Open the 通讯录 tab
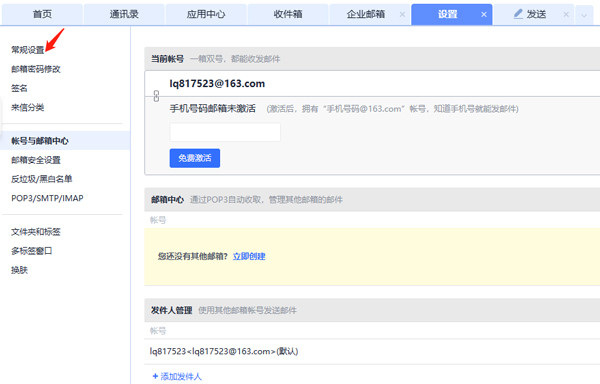The width and height of the screenshot is (600, 384). [x=124, y=15]
